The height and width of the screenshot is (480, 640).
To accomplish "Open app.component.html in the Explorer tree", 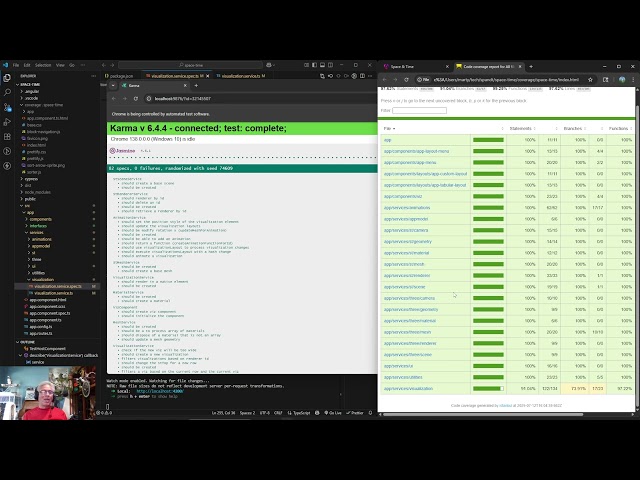I will [x=48, y=300].
